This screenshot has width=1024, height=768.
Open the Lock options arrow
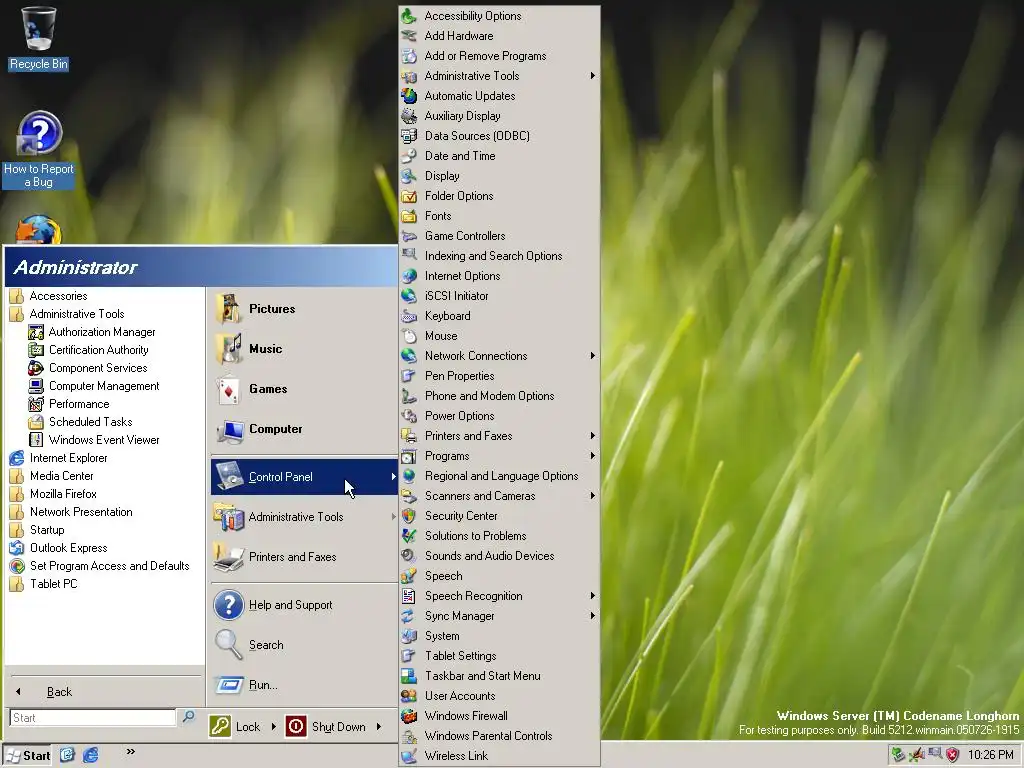click(x=273, y=727)
